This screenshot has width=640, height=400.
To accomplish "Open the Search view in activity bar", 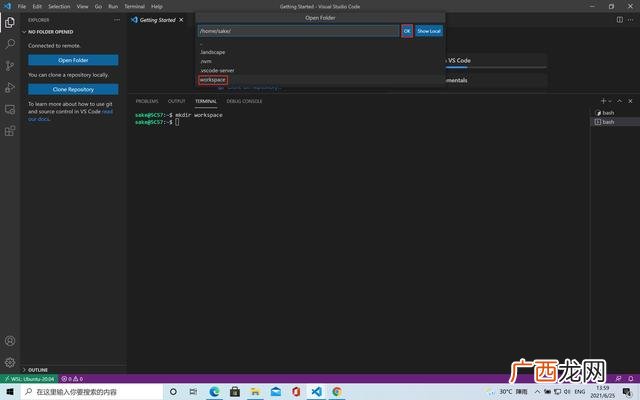I will (x=10, y=44).
